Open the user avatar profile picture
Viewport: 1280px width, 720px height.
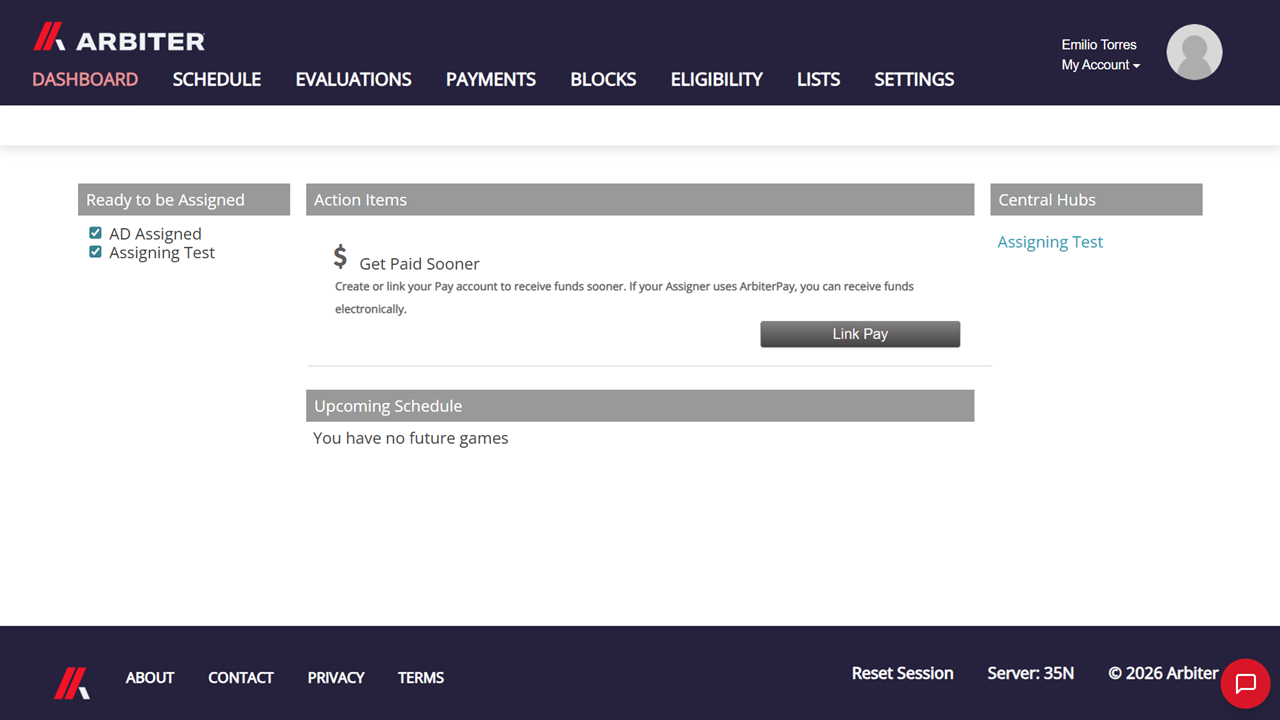(1194, 52)
